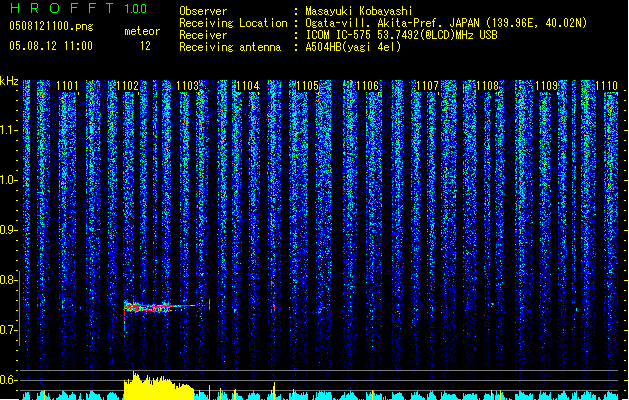Click the 'Receiver' field label

tap(203, 35)
